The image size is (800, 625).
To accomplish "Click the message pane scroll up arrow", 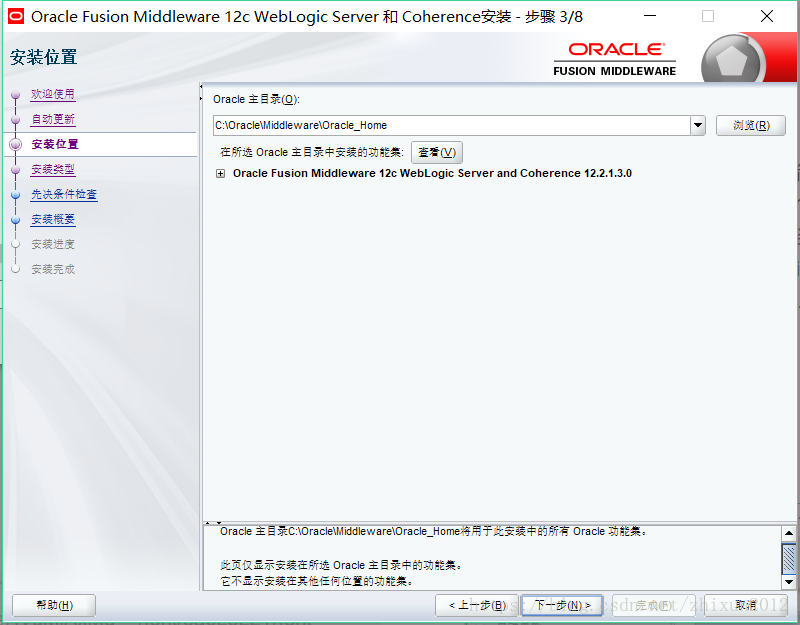I will coord(789,533).
